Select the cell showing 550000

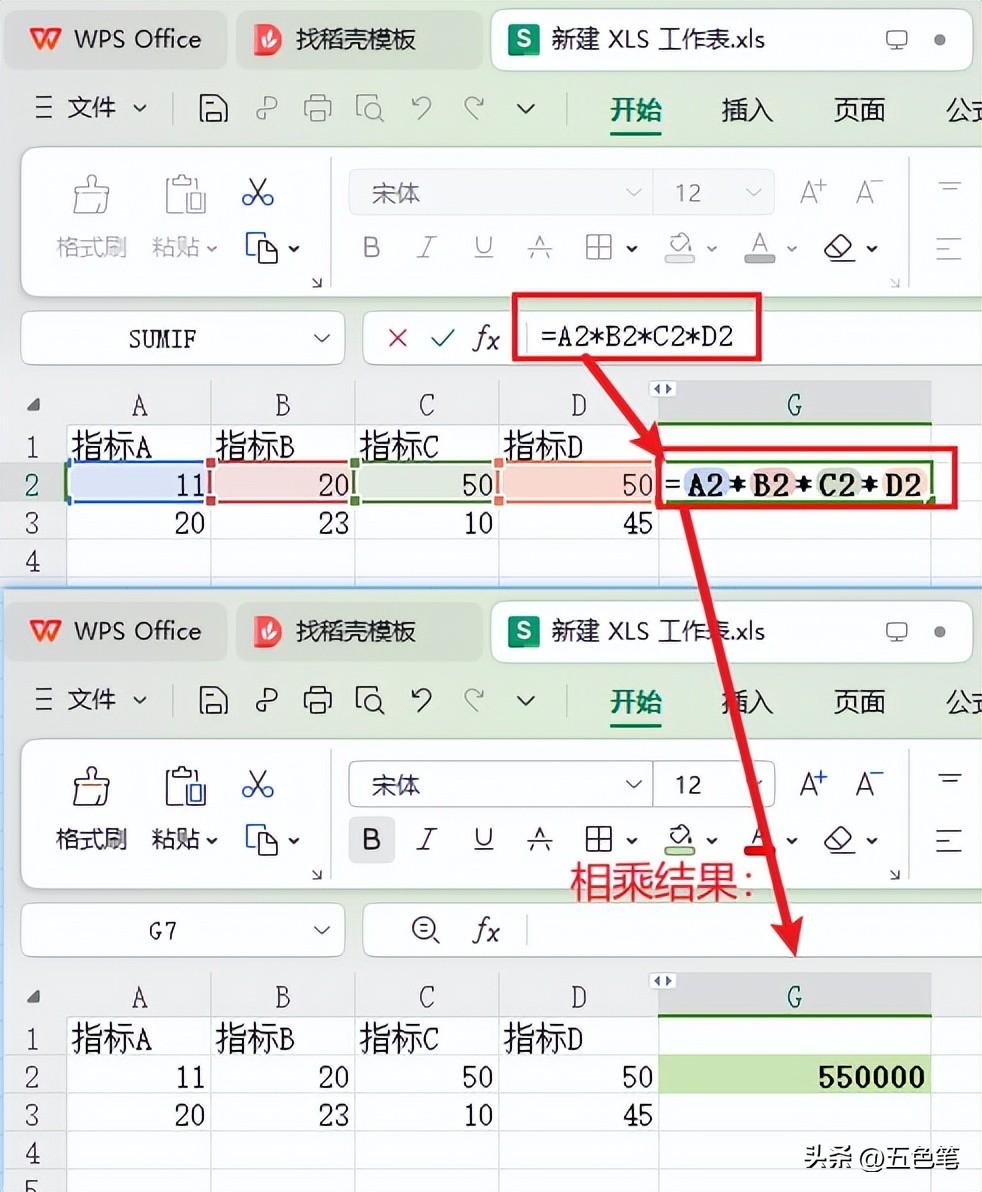(794, 1076)
